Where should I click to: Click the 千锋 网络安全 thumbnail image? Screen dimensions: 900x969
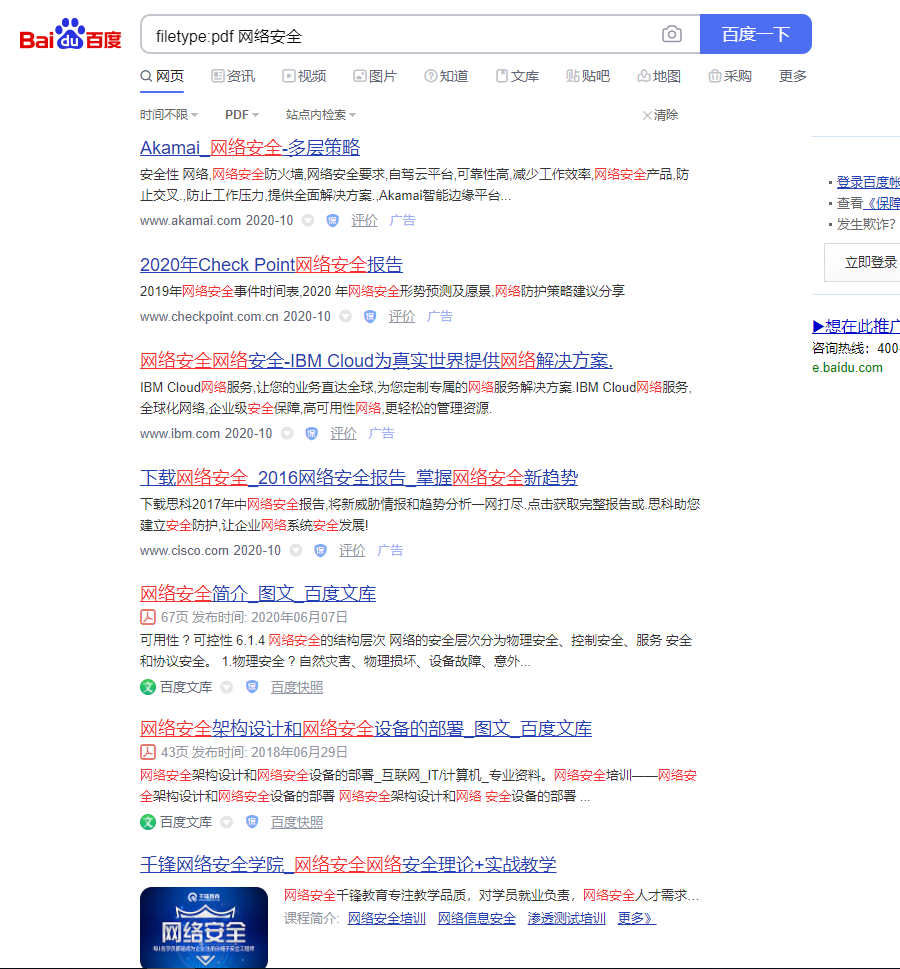point(204,927)
